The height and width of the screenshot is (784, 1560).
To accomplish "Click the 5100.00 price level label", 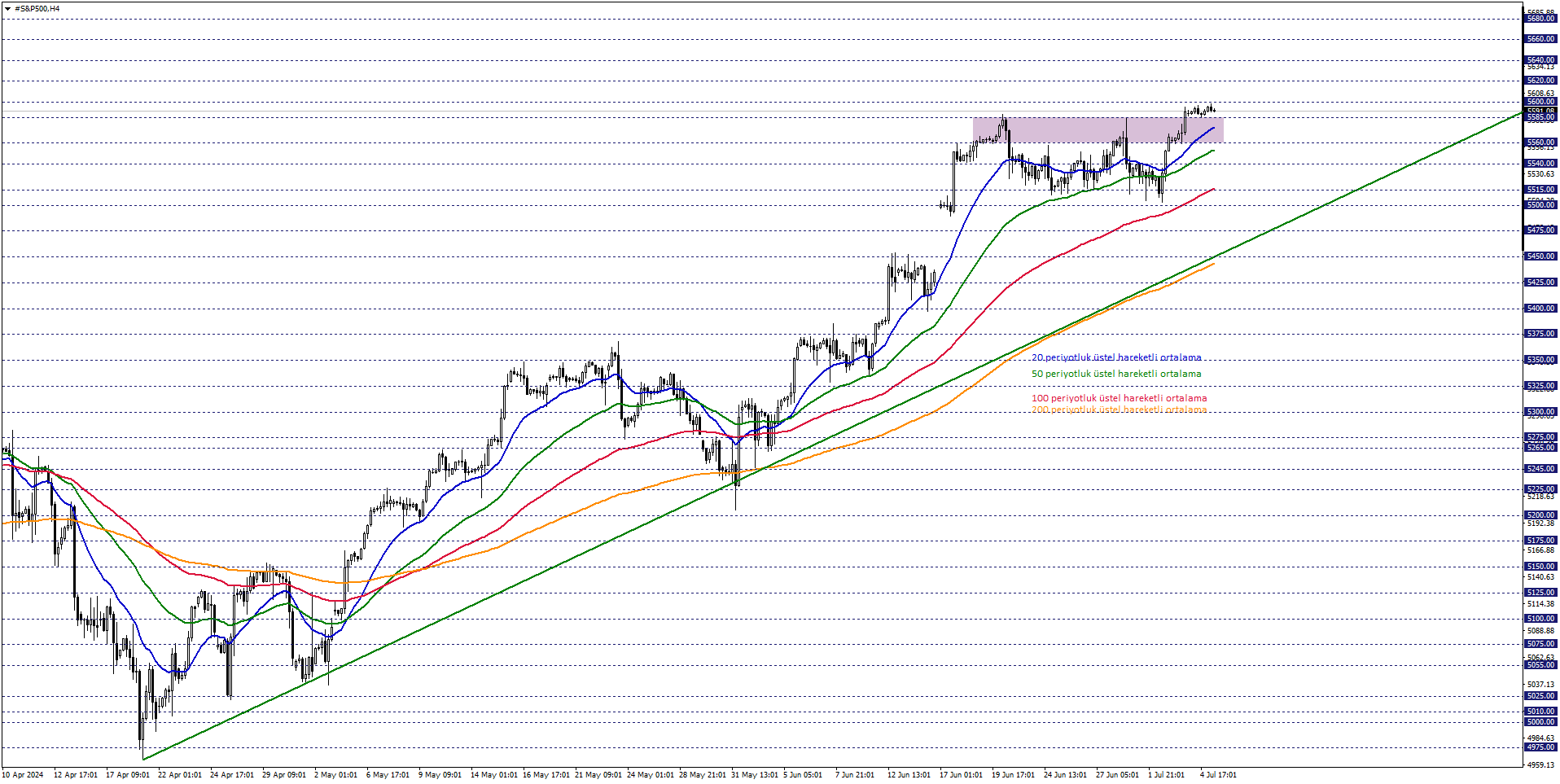I will 1540,619.
